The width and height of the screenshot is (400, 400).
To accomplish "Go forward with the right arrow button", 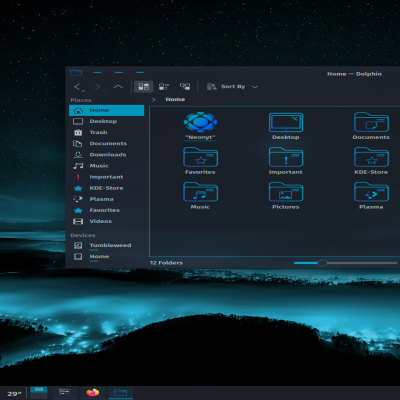I will (99, 87).
